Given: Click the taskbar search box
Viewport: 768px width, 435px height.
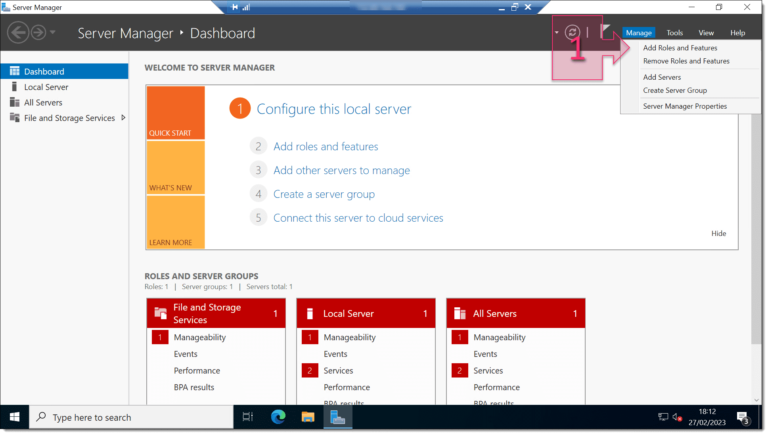Looking at the screenshot, I should pos(131,417).
